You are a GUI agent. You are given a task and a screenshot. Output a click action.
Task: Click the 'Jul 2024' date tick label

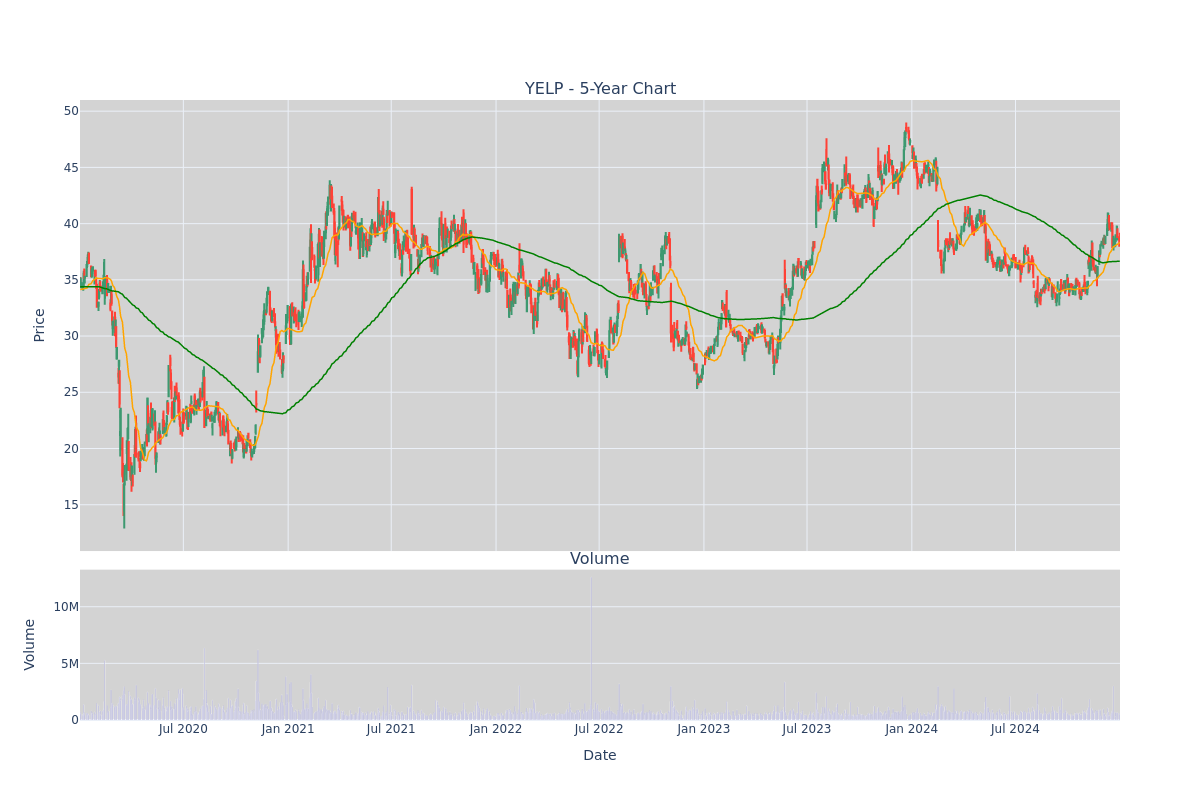click(x=1015, y=729)
